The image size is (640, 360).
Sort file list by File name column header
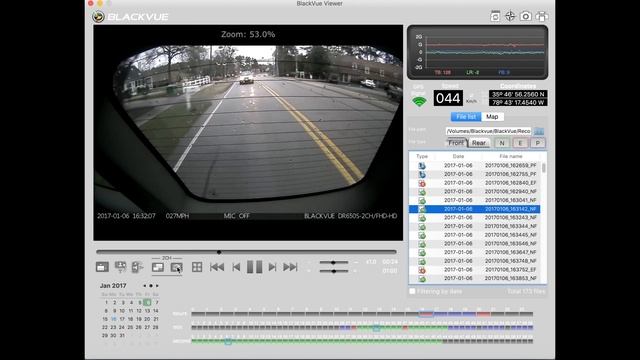coord(511,156)
